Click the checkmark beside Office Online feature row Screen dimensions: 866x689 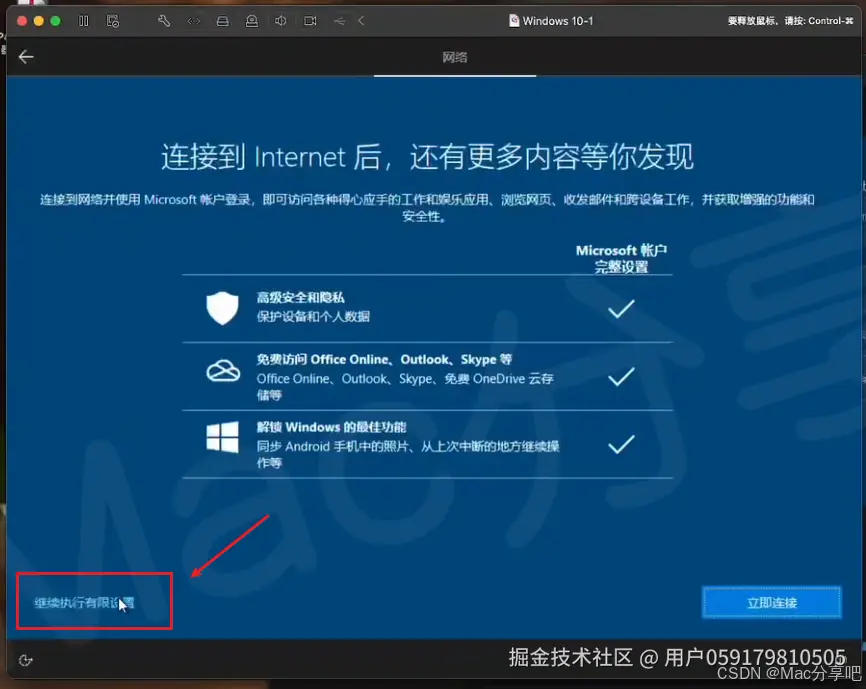pos(621,377)
